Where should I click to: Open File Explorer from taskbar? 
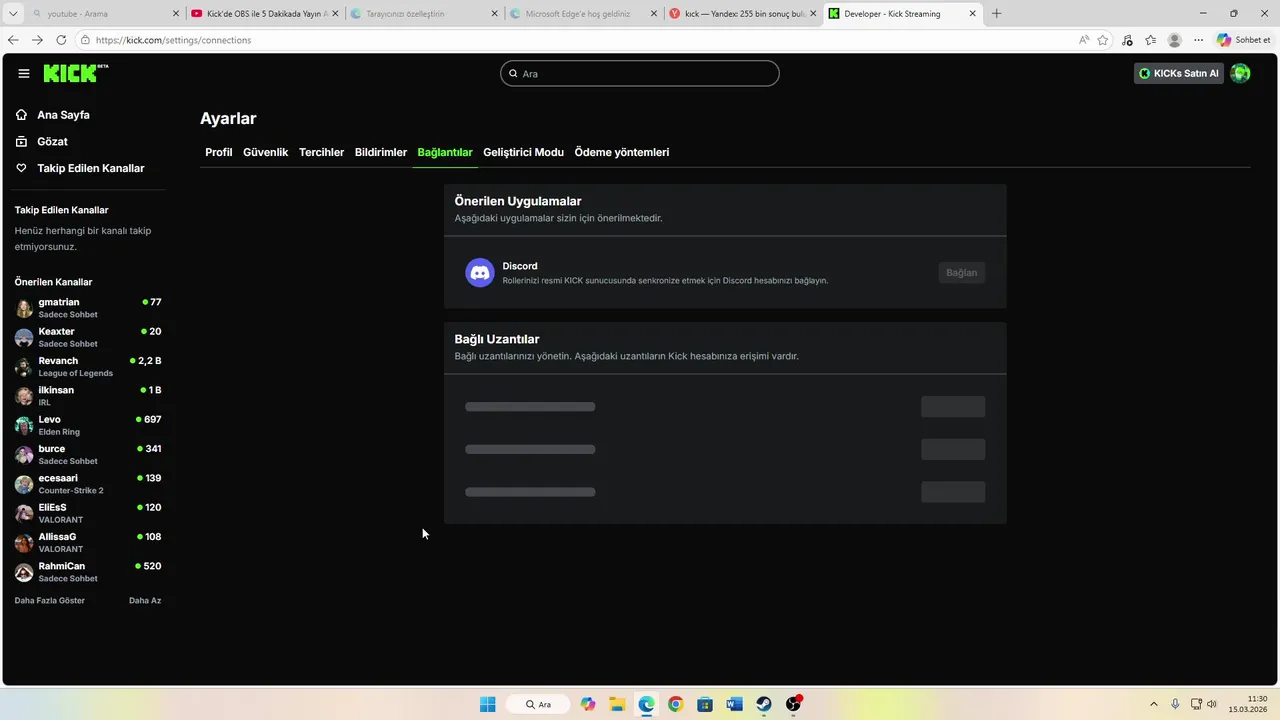(617, 704)
